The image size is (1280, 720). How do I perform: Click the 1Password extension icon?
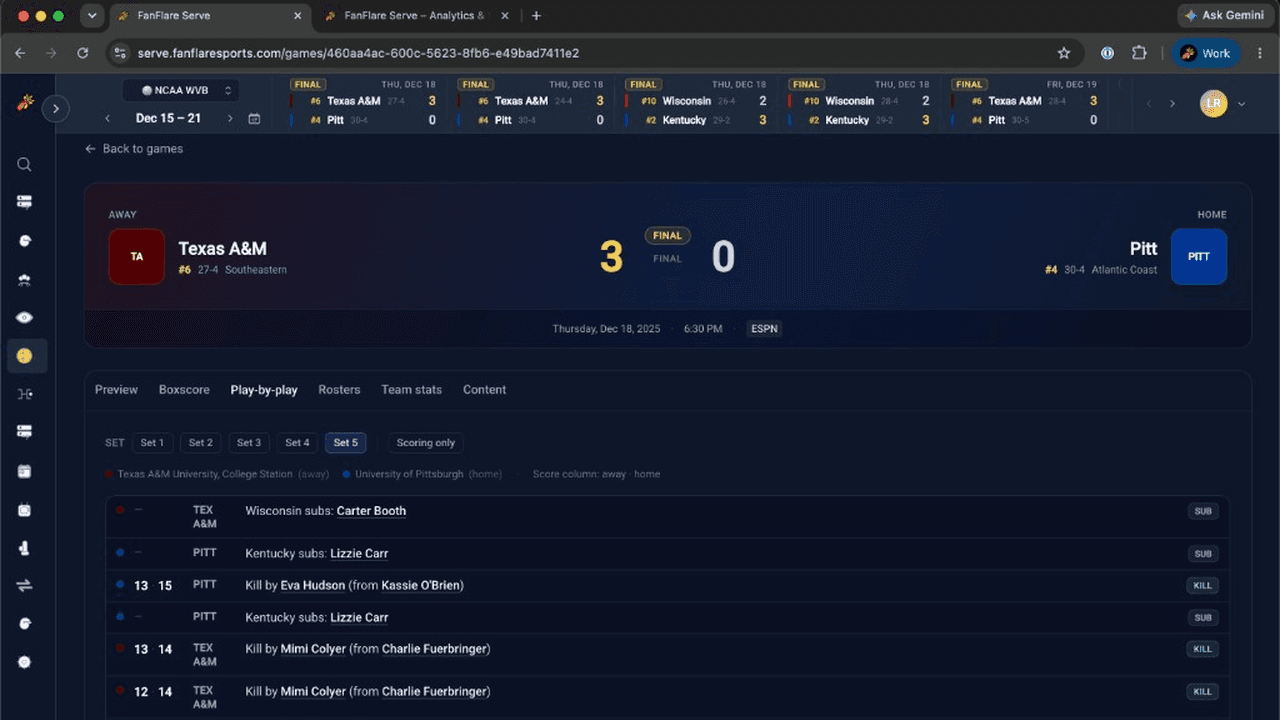pos(1107,53)
